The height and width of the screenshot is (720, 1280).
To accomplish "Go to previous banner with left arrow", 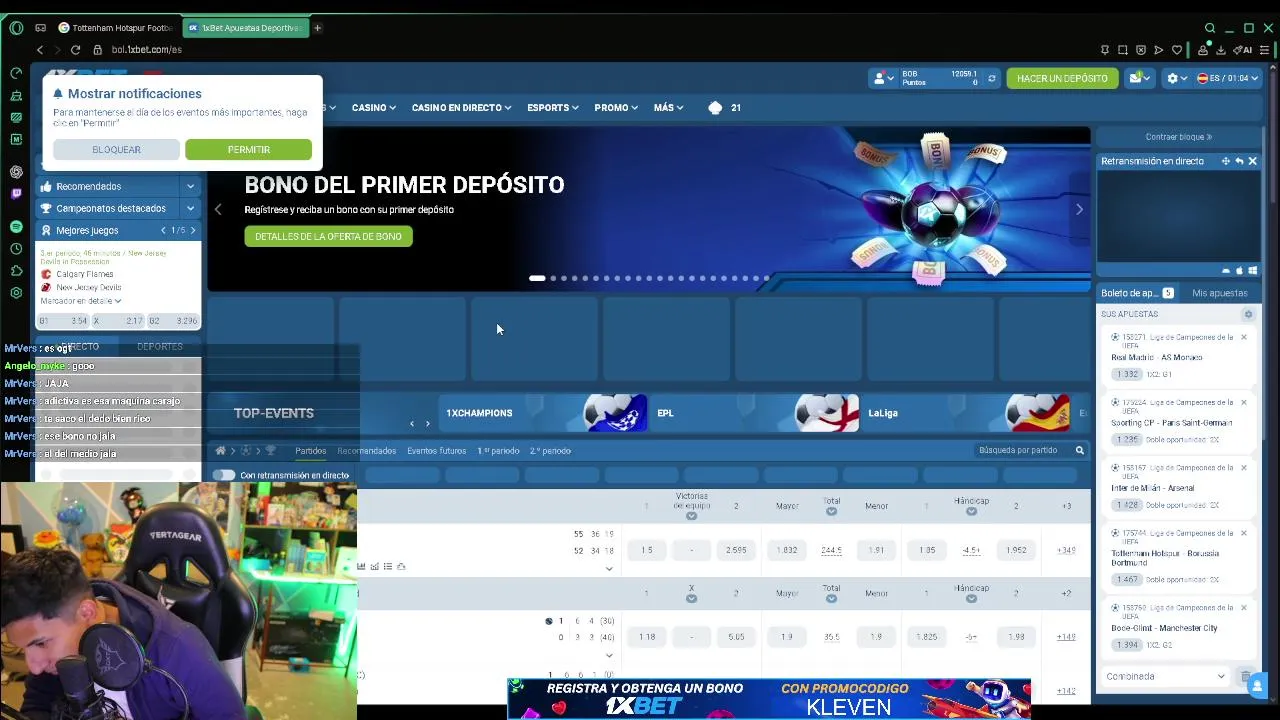I will pyautogui.click(x=218, y=209).
